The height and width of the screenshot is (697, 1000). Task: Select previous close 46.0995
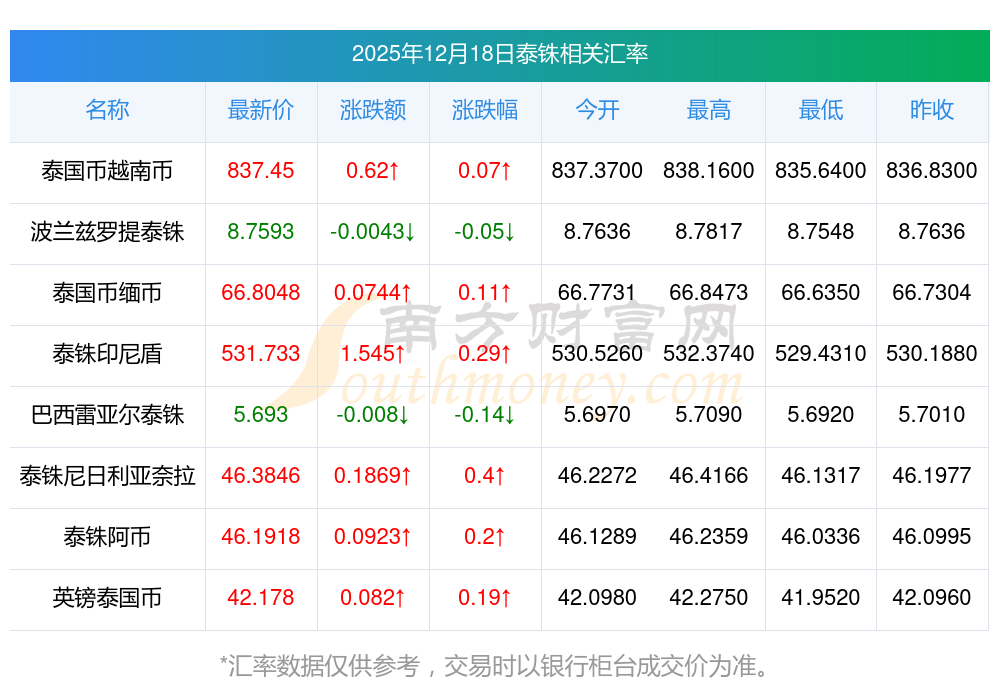932,536
